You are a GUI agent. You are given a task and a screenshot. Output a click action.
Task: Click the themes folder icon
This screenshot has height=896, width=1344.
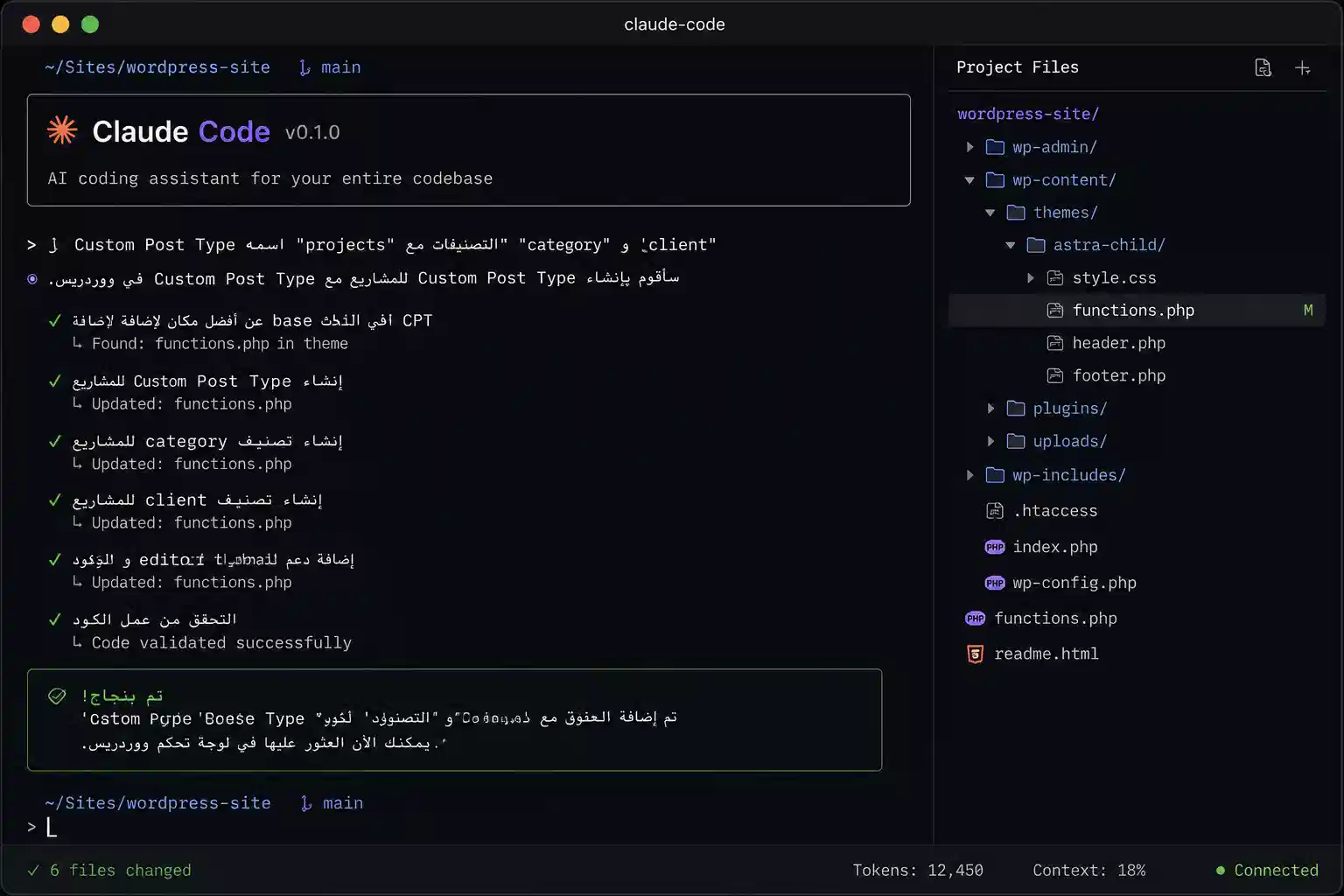1016,213
